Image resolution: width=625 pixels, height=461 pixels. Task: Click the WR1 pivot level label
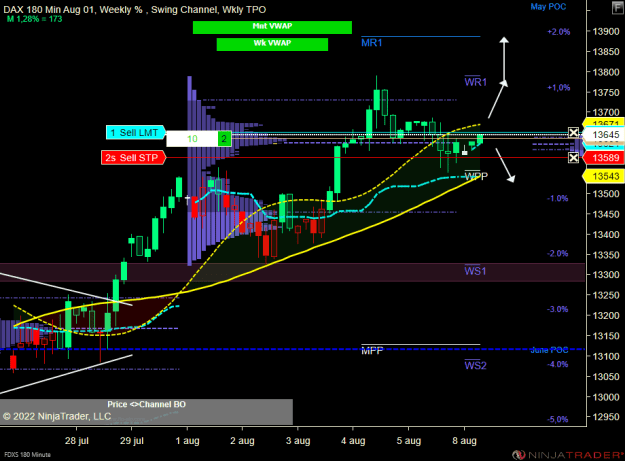(x=476, y=82)
